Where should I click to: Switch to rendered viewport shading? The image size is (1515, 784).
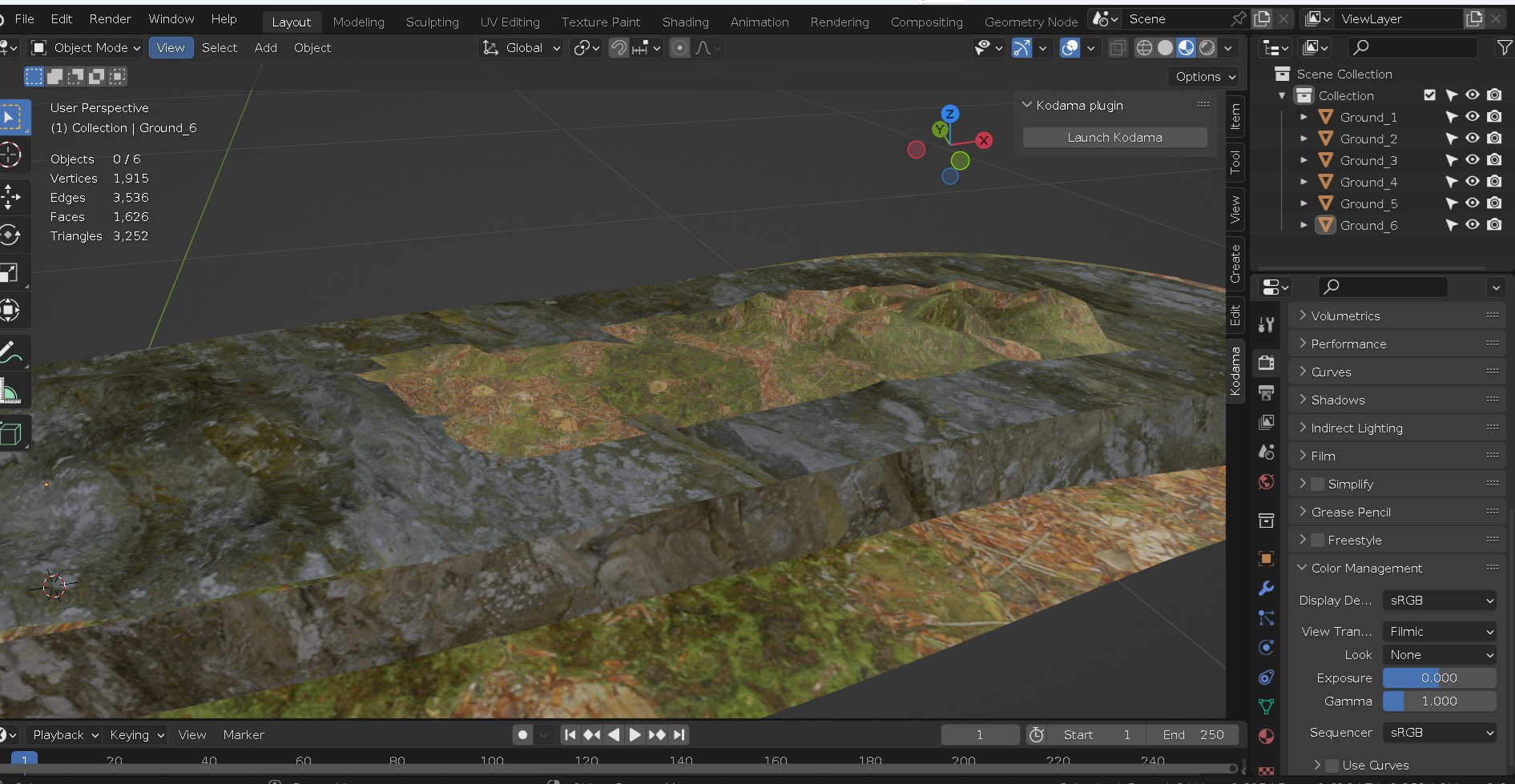1207,48
